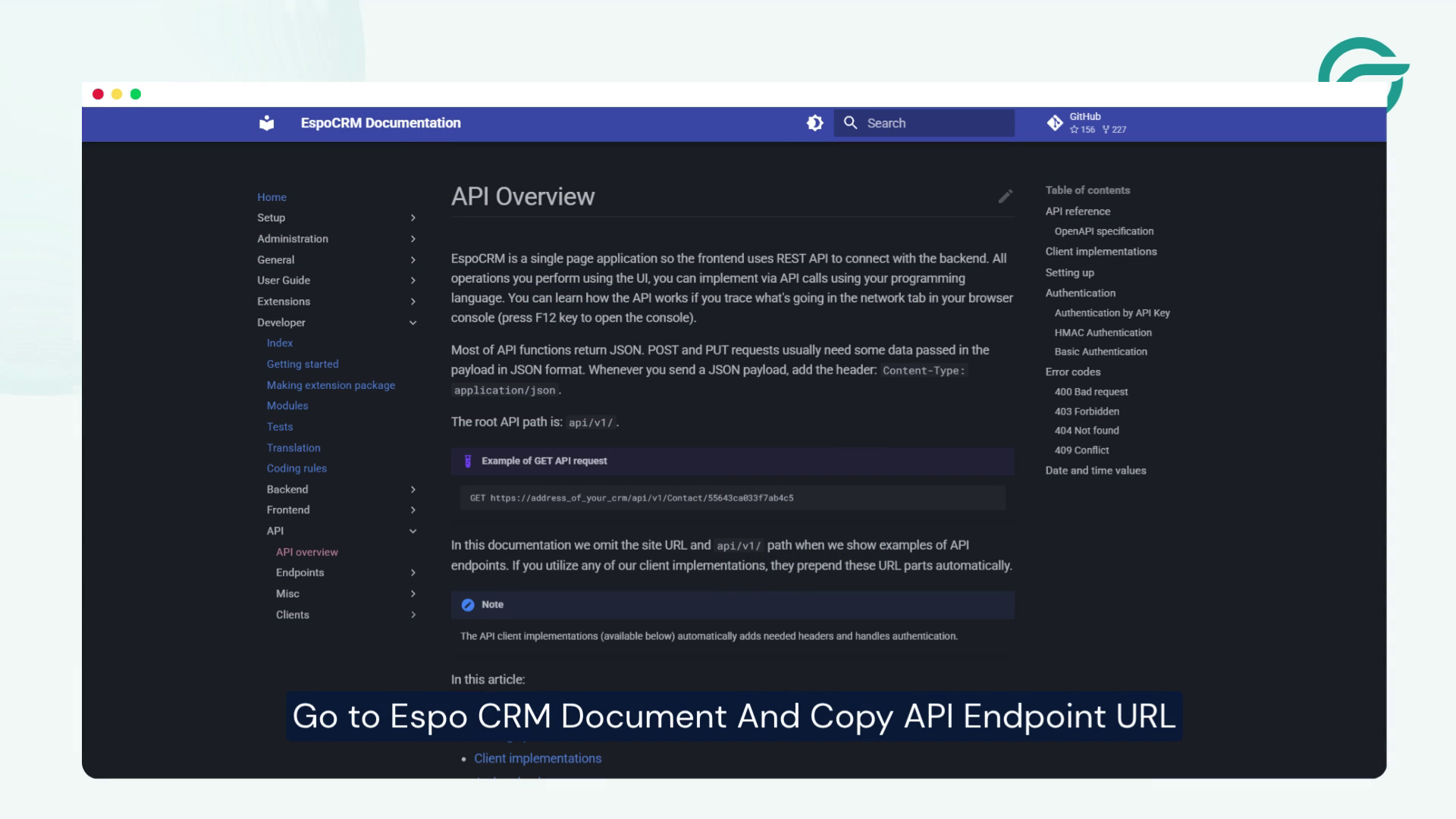
Task: Click the EspoCRM Documentation title
Action: coord(381,123)
